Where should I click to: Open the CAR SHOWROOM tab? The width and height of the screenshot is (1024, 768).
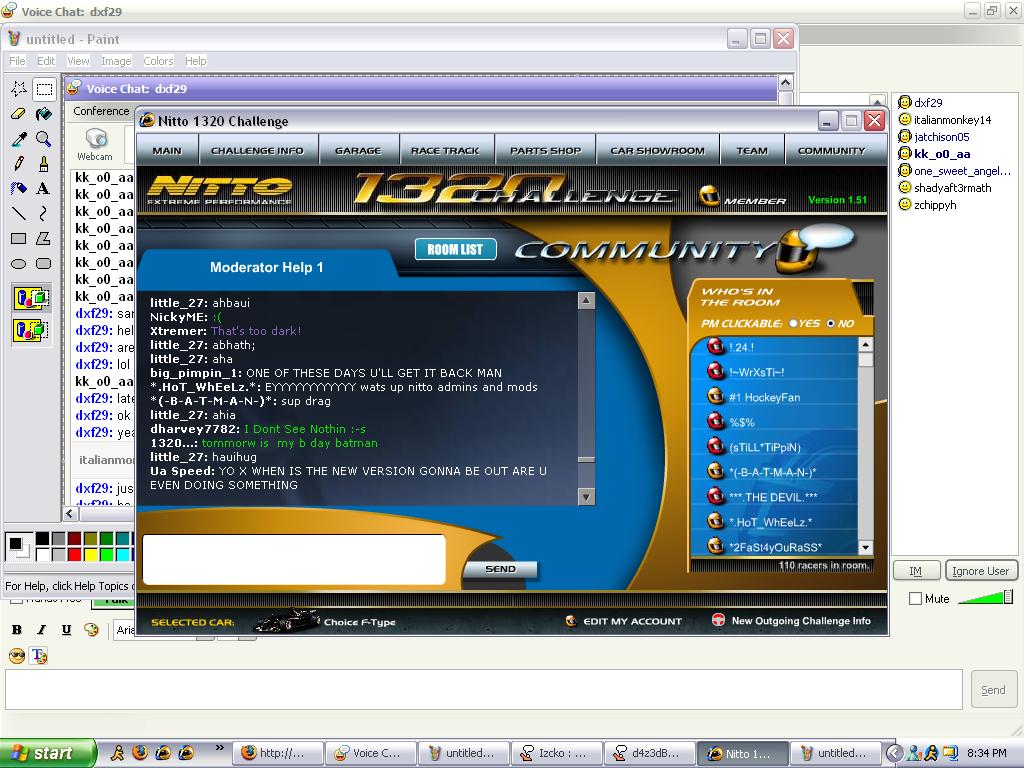(658, 150)
